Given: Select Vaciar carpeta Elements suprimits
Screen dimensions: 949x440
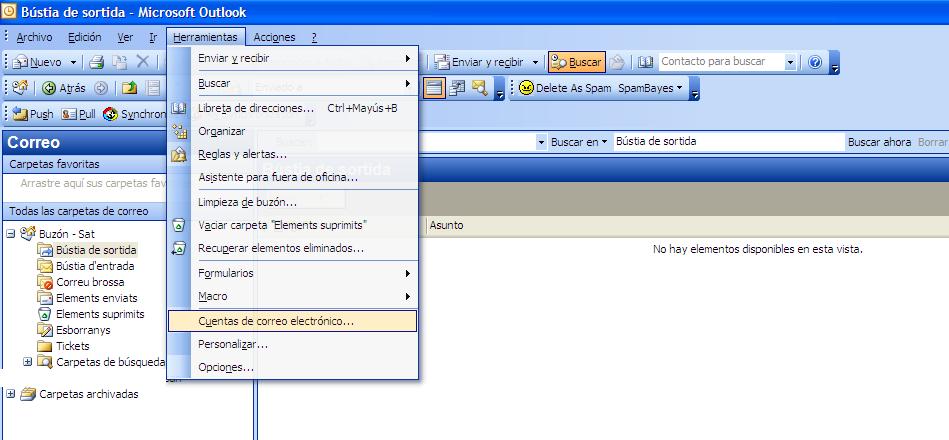Looking at the screenshot, I should (292, 225).
